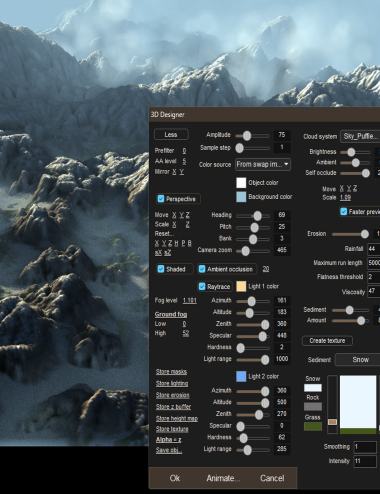This screenshot has width=380, height=494.
Task: Click the Store height map link
Action: 177,418
